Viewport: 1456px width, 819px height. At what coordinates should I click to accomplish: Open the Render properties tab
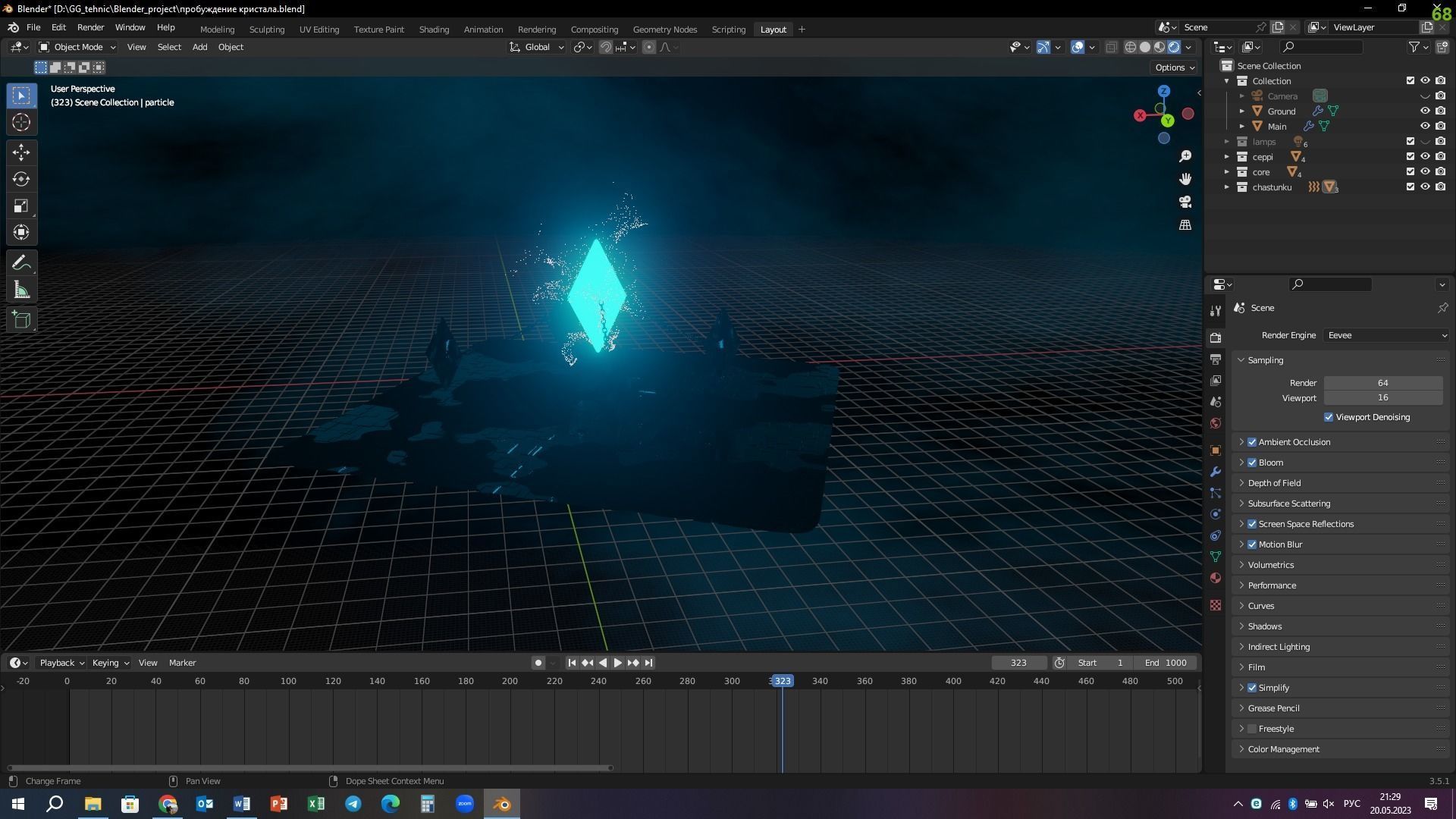[1216, 337]
